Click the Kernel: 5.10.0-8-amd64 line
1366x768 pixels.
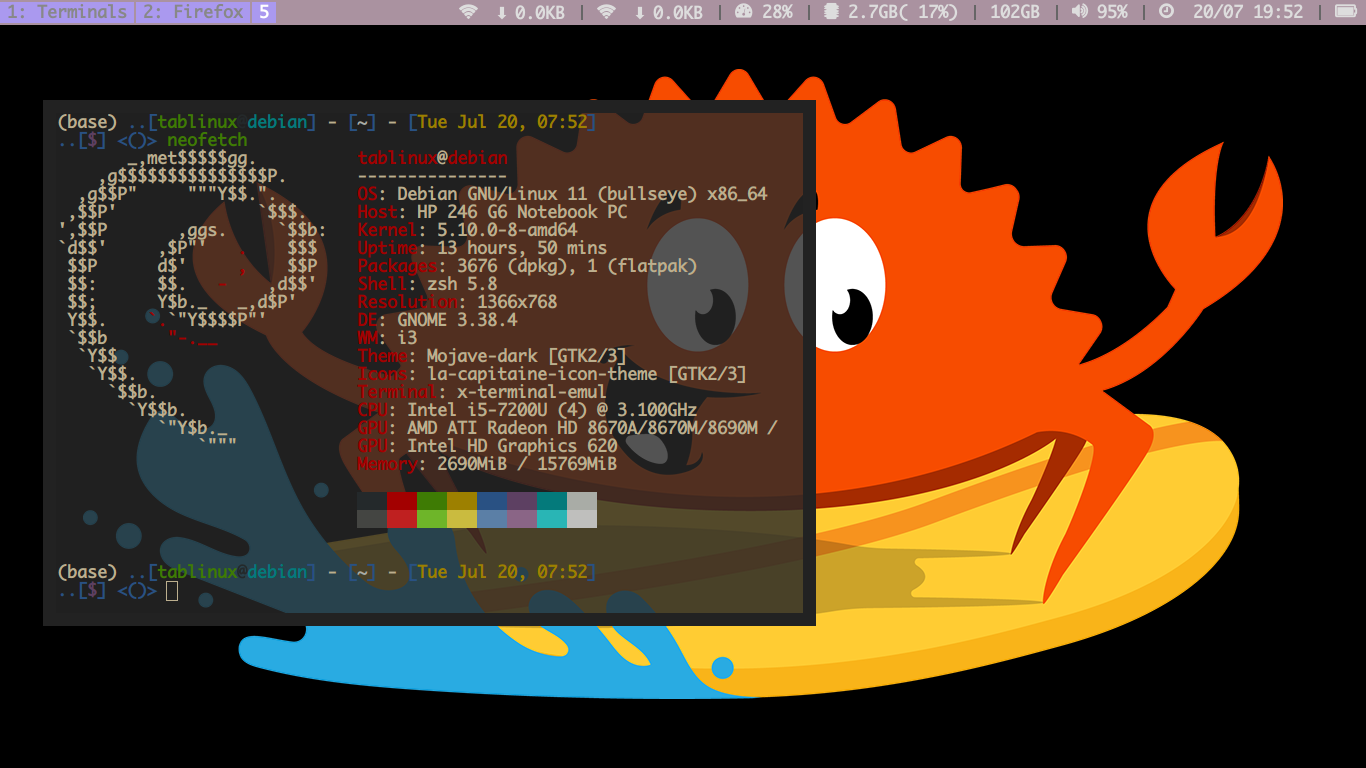[x=467, y=230]
